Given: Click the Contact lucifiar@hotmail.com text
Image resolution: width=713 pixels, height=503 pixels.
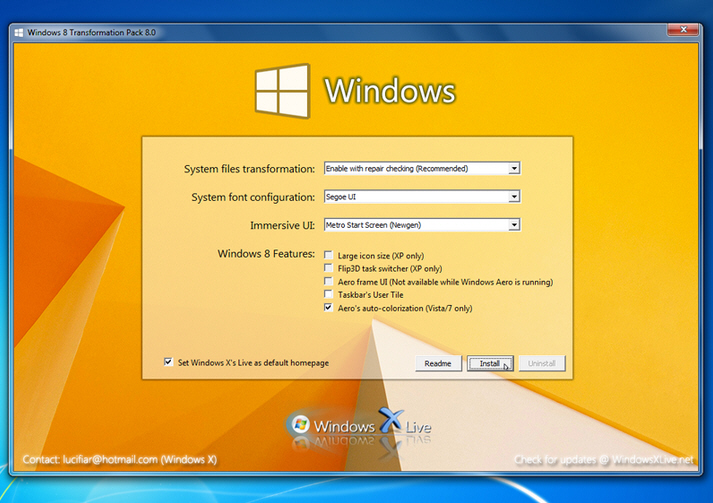Looking at the screenshot, I should (120, 460).
